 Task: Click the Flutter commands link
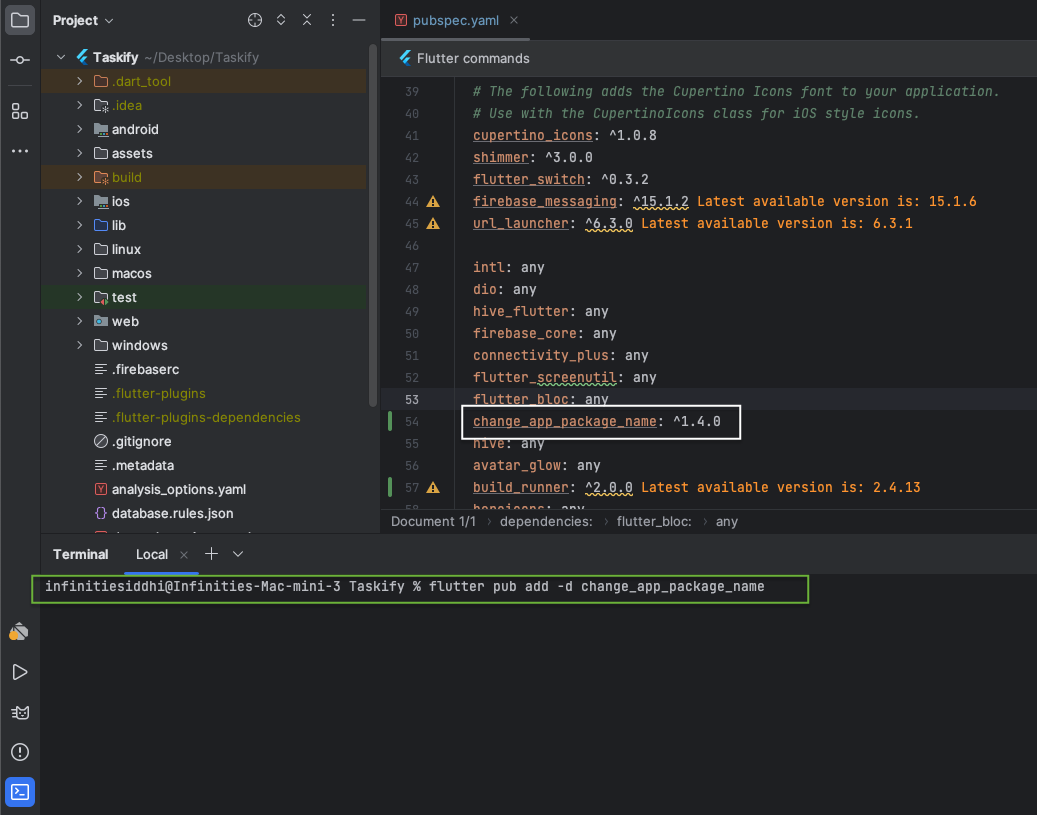pyautogui.click(x=473, y=58)
